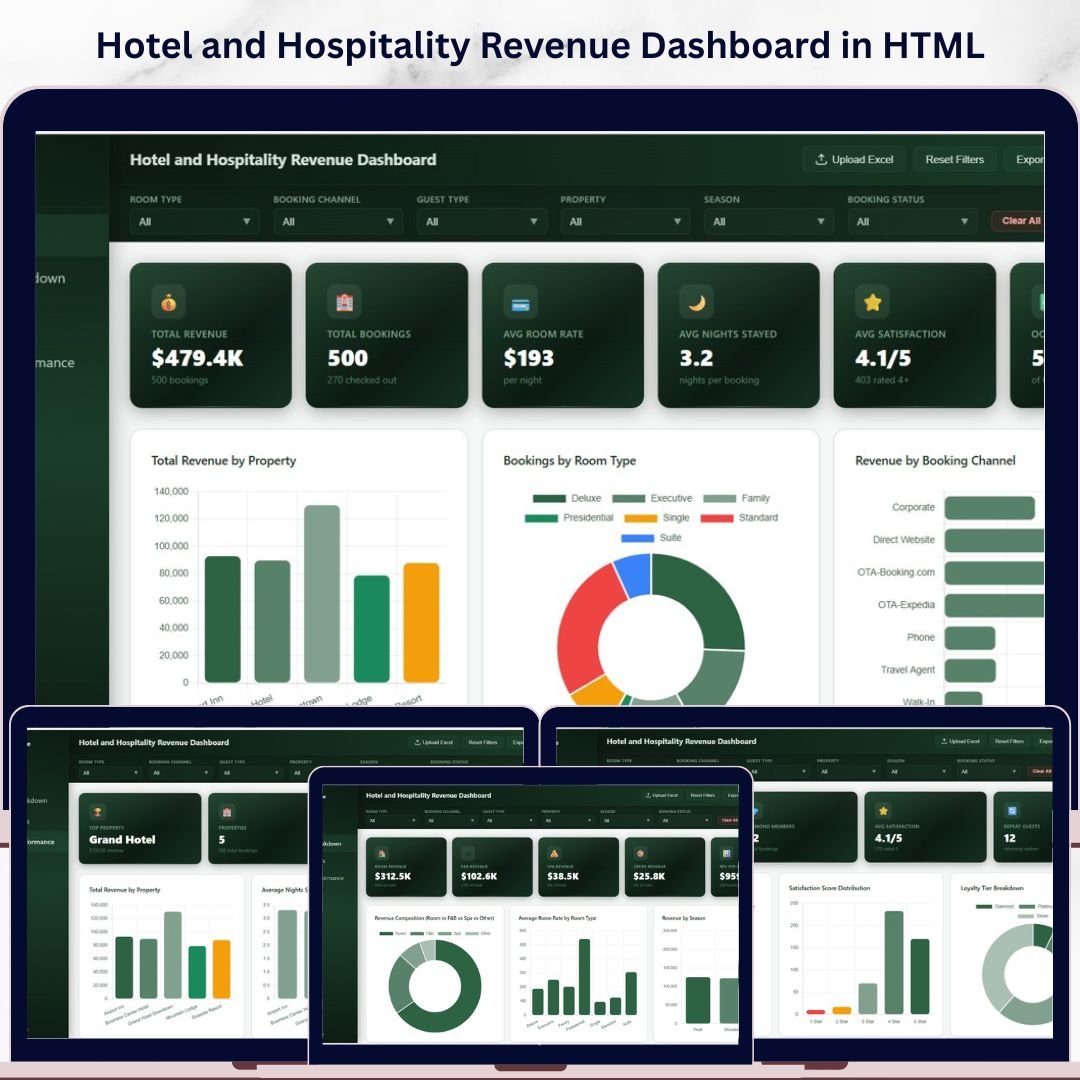The image size is (1080, 1080).
Task: Click Upload Excel button in the largest dashboard
Action: click(854, 160)
